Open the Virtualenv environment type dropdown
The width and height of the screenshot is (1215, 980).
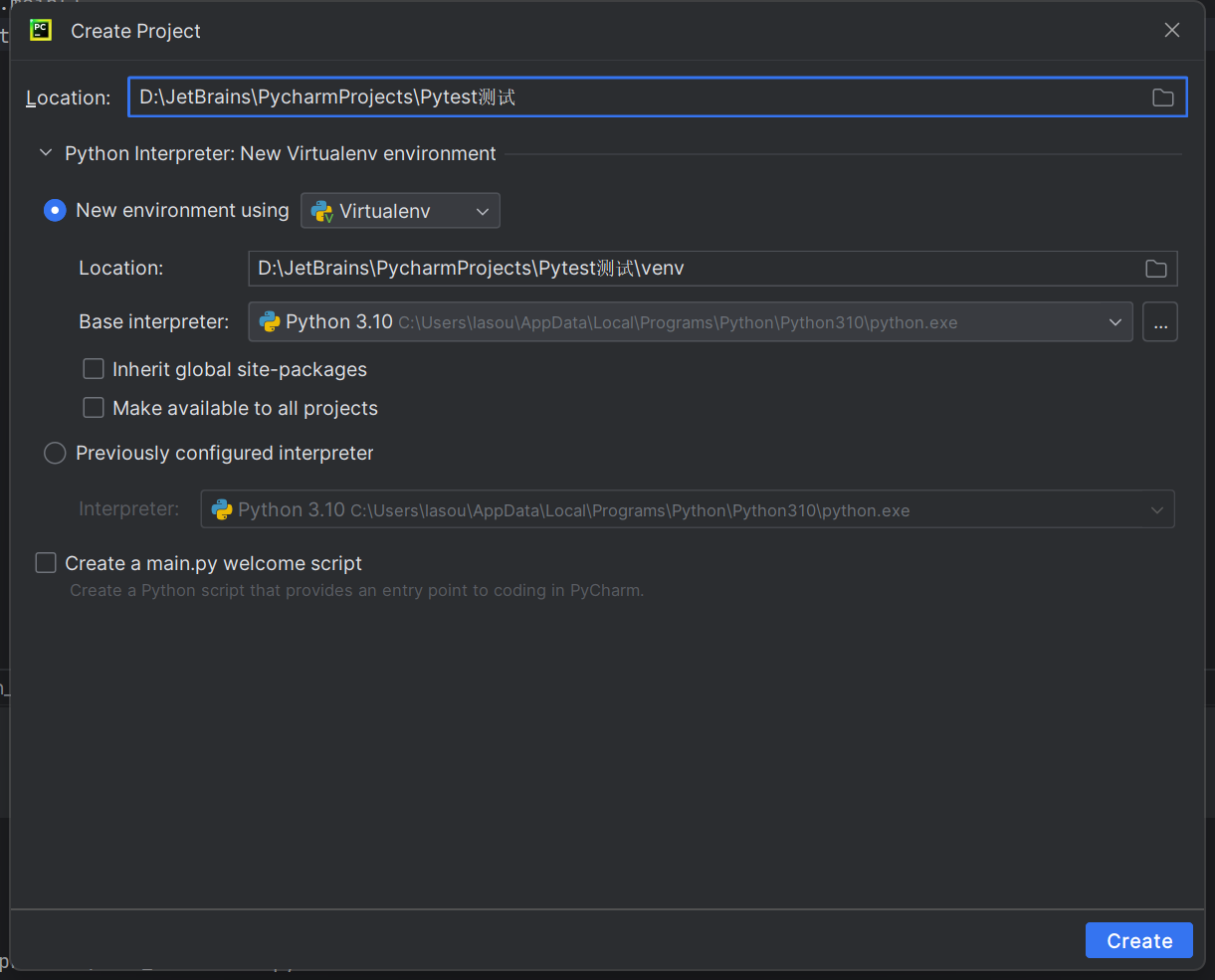(x=400, y=211)
